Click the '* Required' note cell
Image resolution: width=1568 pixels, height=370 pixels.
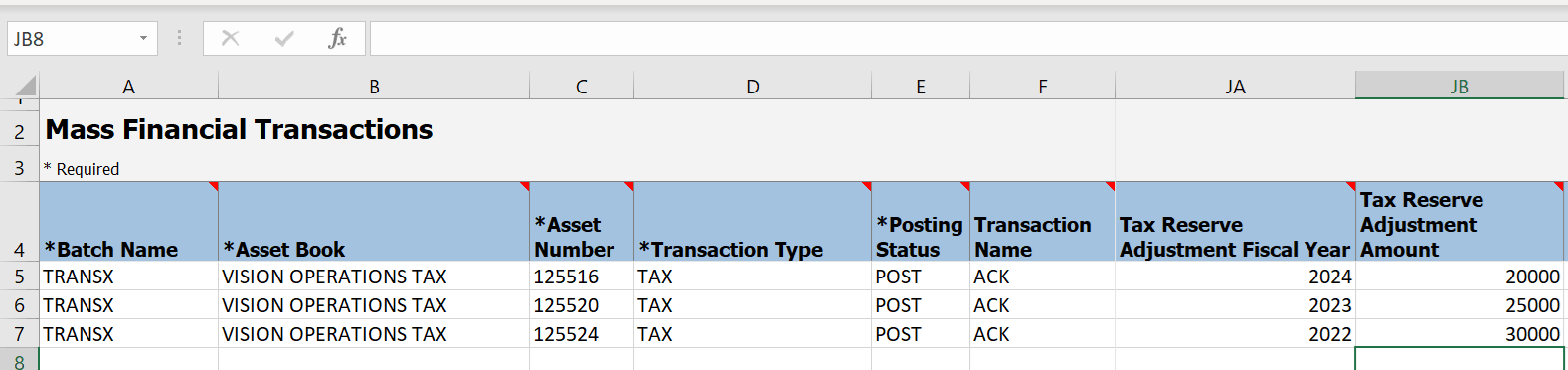tap(82, 168)
